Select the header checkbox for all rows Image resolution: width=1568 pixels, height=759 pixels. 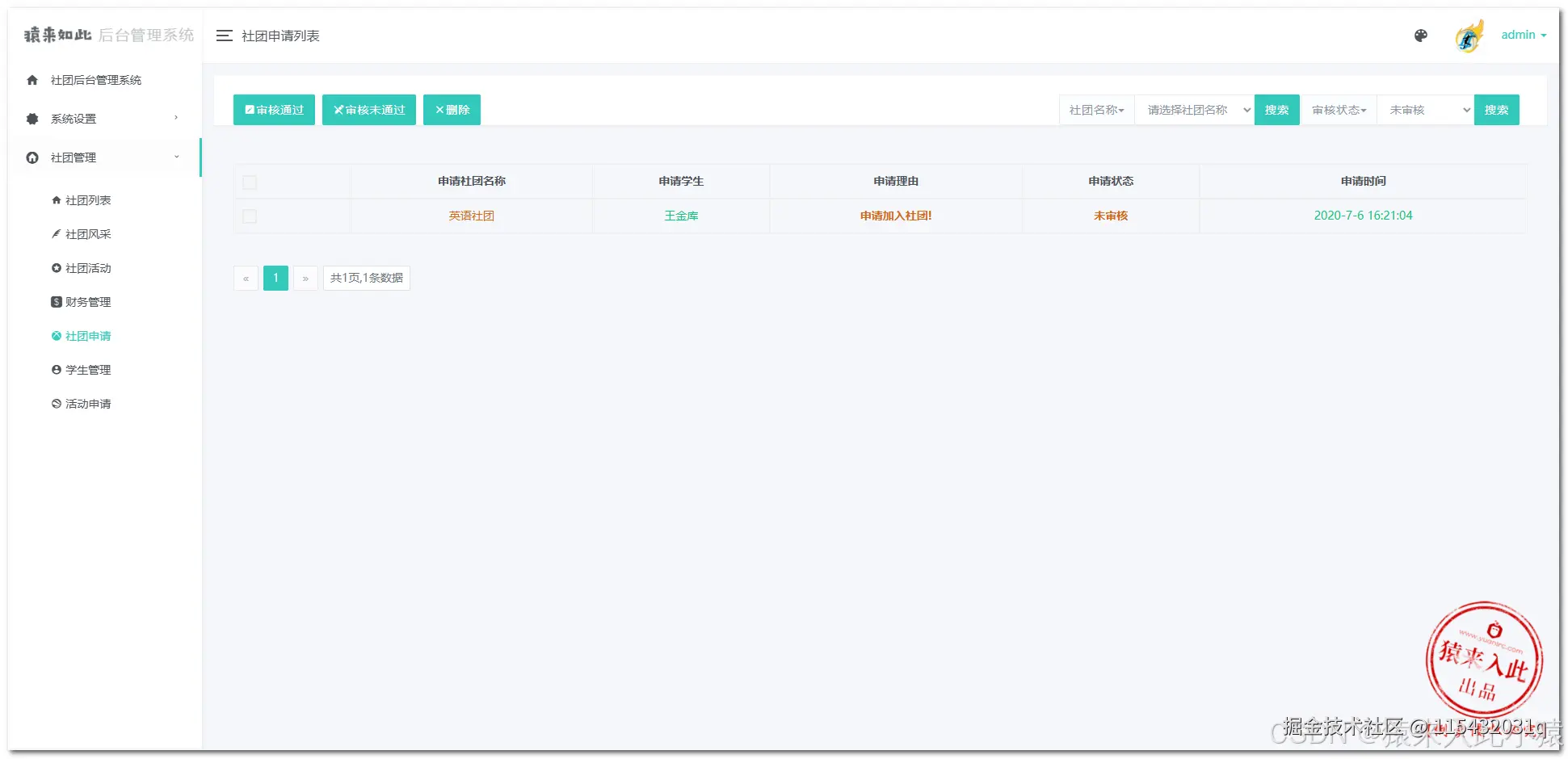(x=250, y=182)
